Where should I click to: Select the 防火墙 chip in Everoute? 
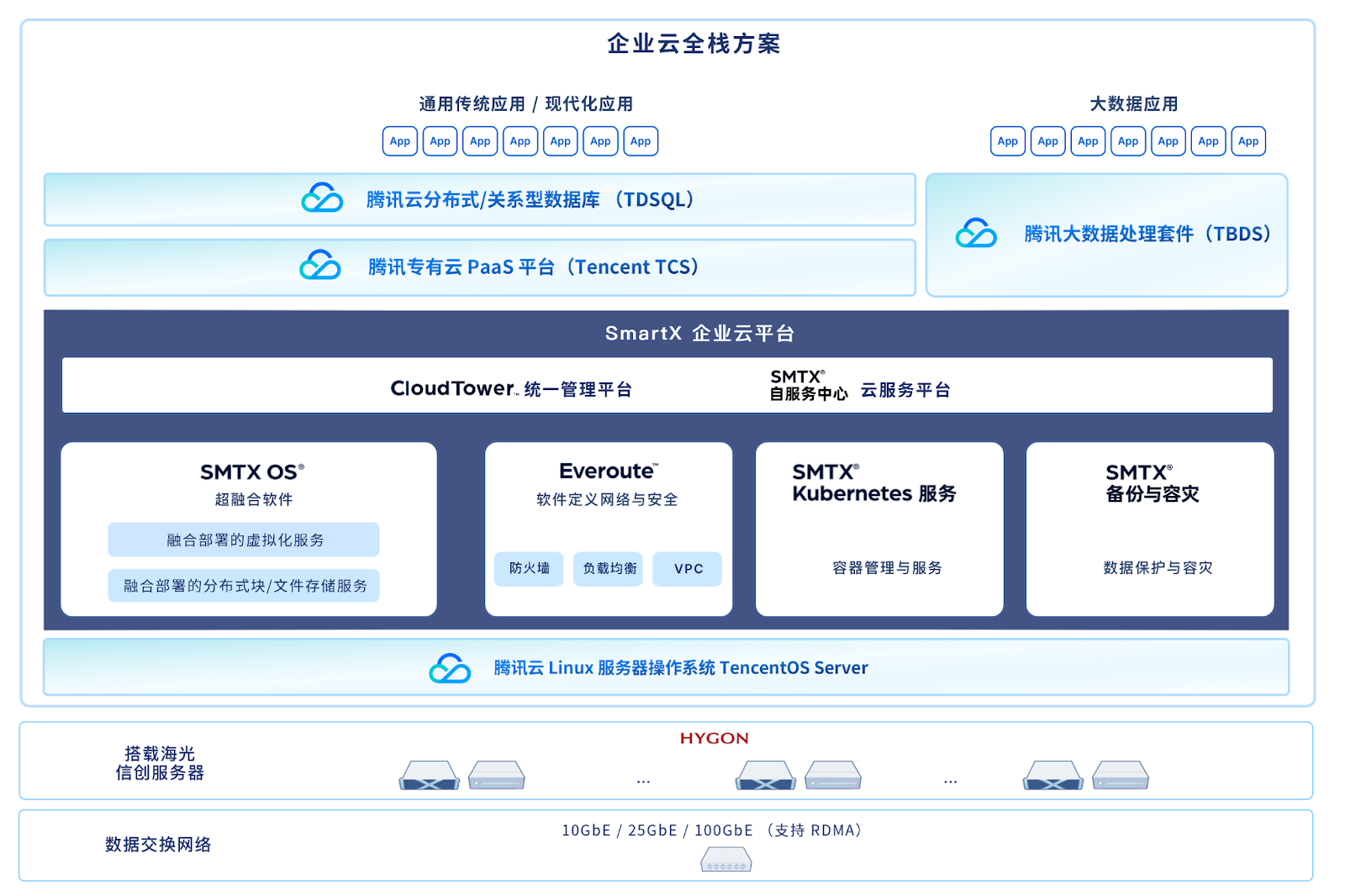coord(529,569)
